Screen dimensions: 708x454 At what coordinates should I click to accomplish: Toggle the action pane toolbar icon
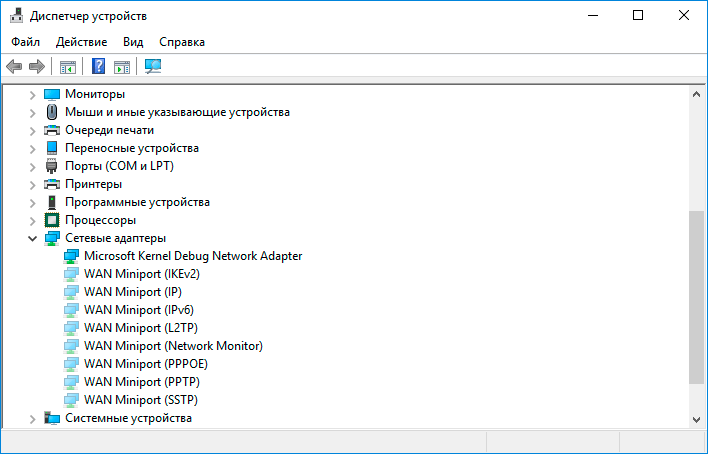pyautogui.click(x=122, y=67)
